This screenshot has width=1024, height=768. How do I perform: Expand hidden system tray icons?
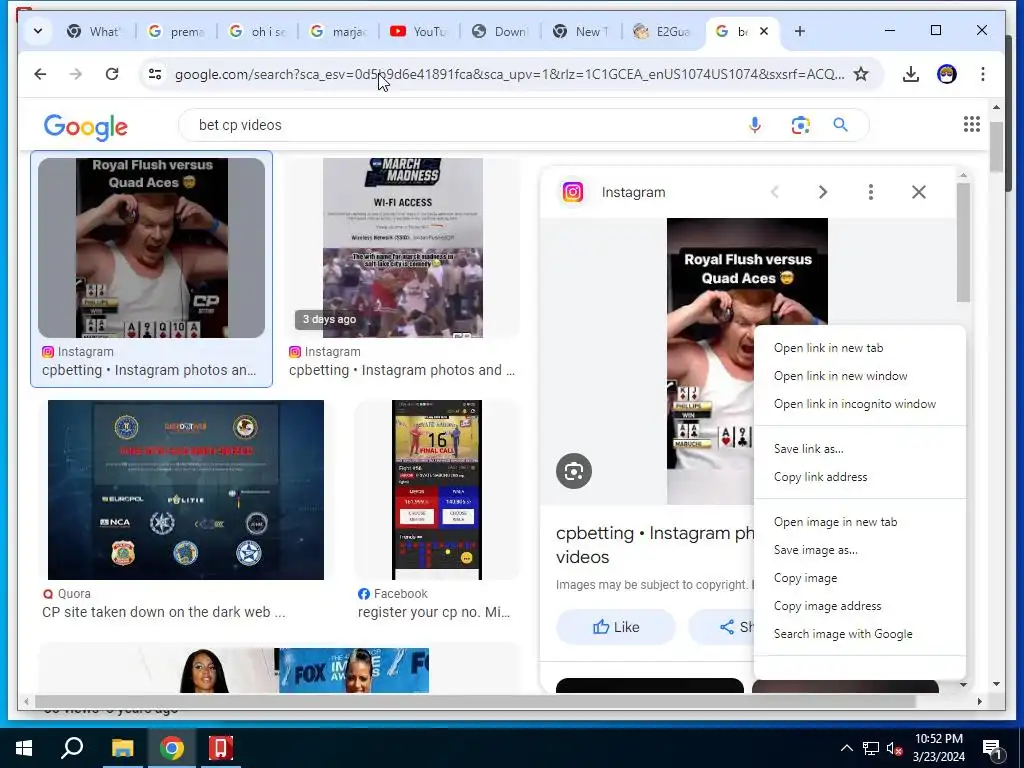point(846,748)
